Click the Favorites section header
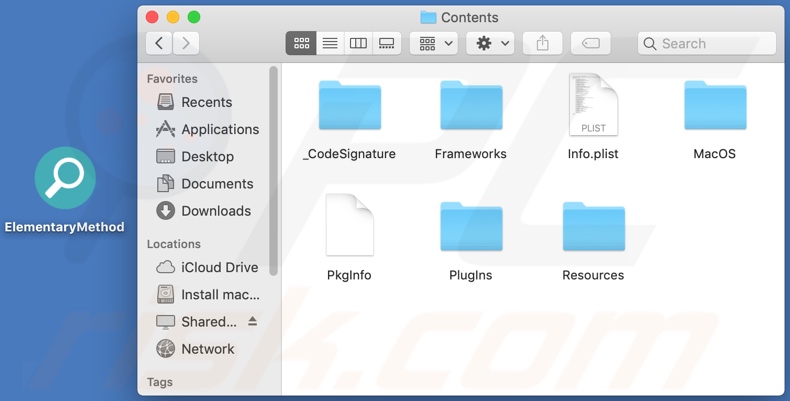 172,79
